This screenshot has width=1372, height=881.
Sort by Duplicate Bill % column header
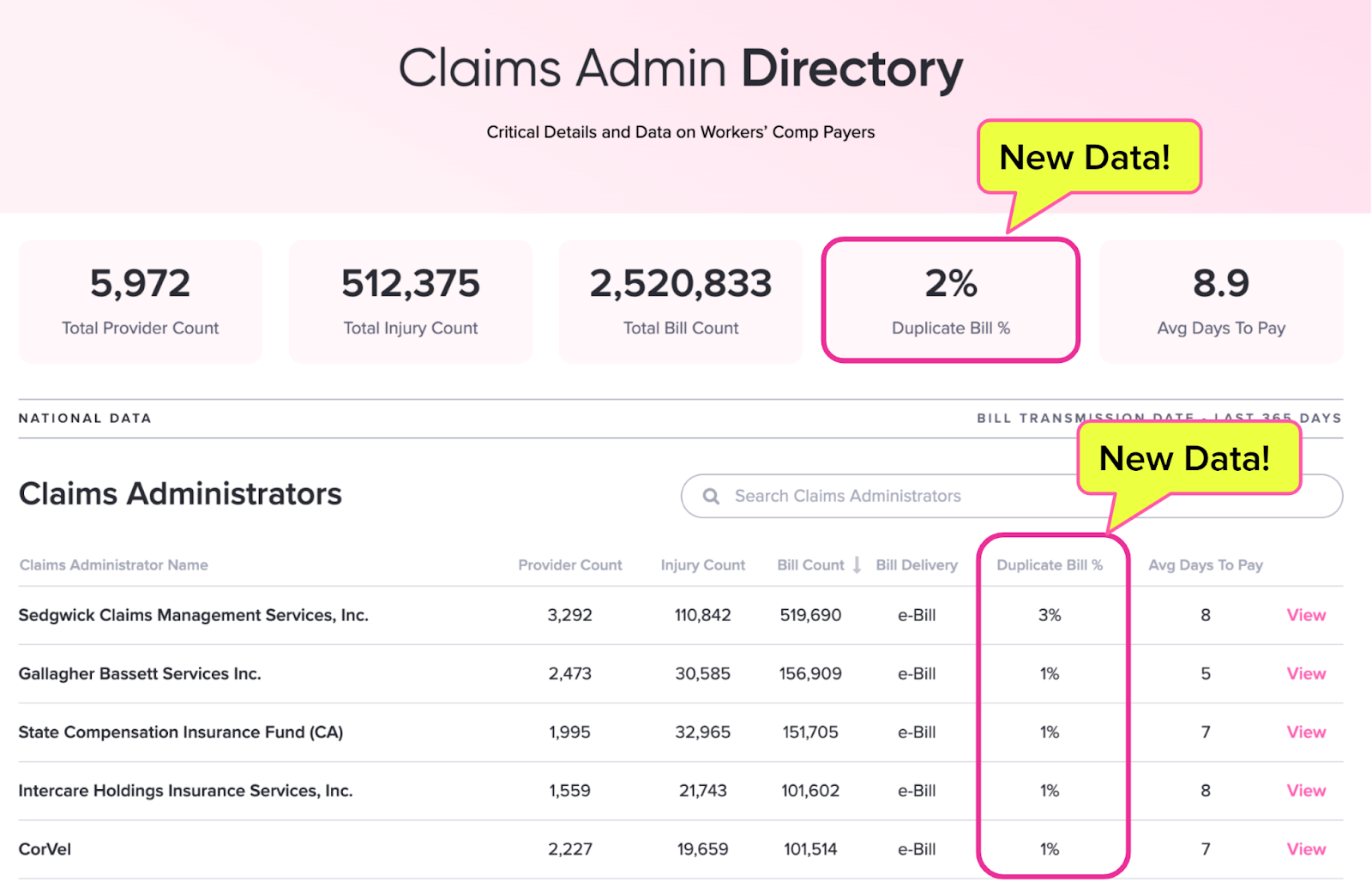(x=1049, y=564)
